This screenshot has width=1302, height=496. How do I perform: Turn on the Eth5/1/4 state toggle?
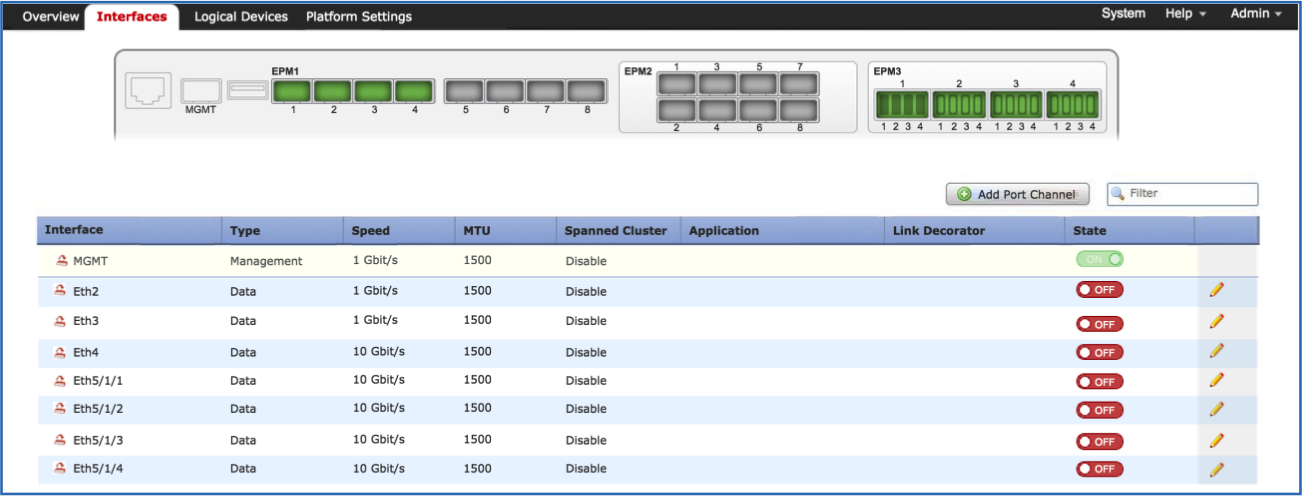point(1099,469)
